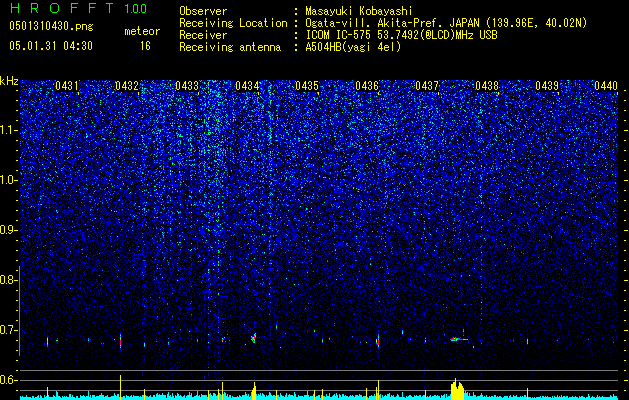This screenshot has height=400, width=629.
Task: Click the 0434 time marker
Action: (247, 86)
